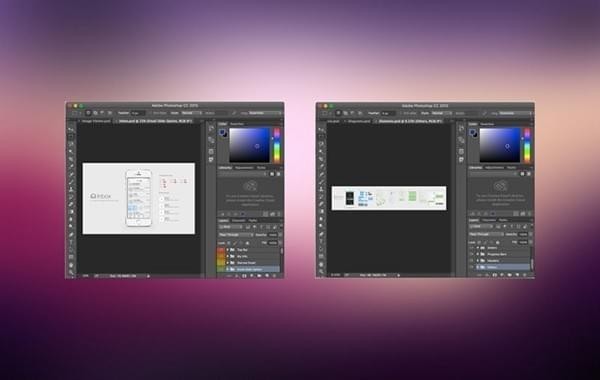
Task: Click zoom percentage field in left status bar
Action: [x=86, y=276]
